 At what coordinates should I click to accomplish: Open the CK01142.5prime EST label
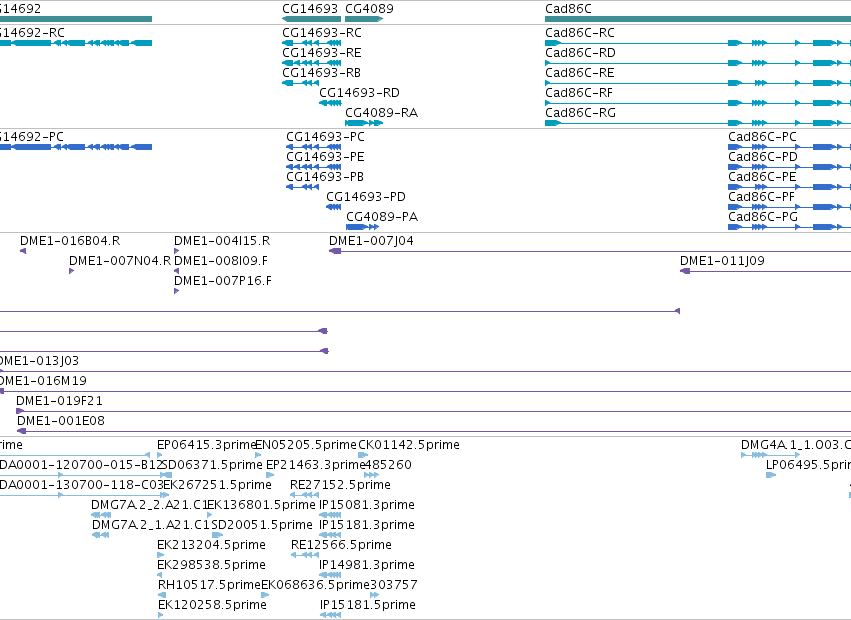(409, 445)
